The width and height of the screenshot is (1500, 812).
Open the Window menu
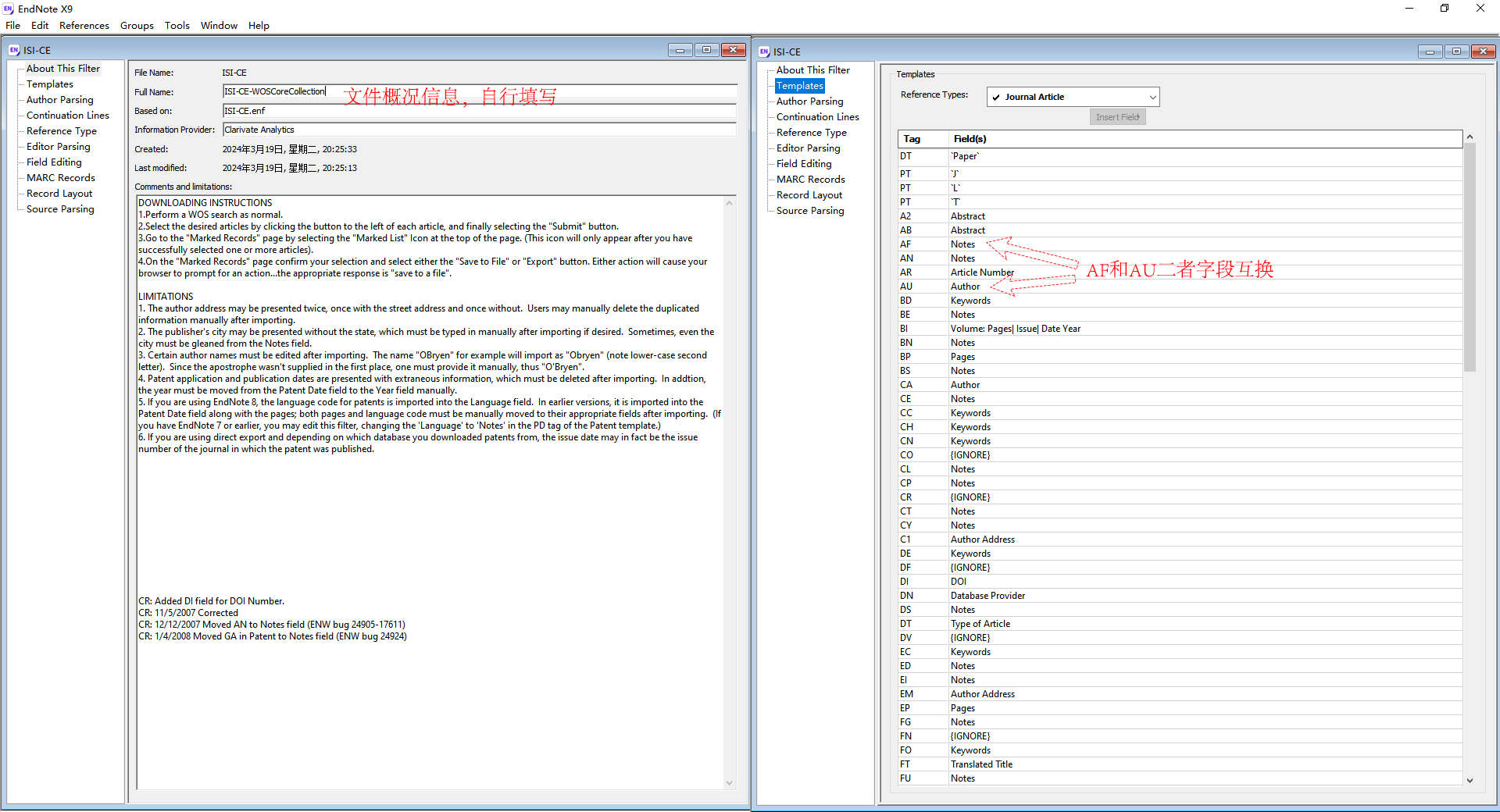click(x=219, y=25)
